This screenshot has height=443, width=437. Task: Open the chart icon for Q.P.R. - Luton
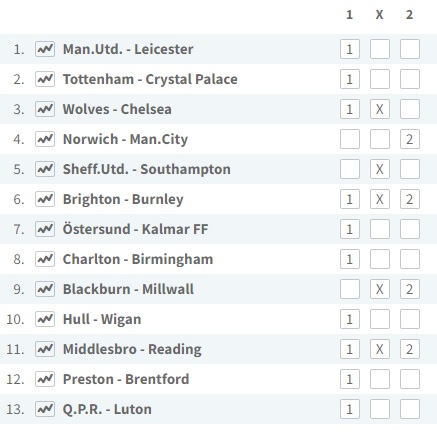pos(45,409)
